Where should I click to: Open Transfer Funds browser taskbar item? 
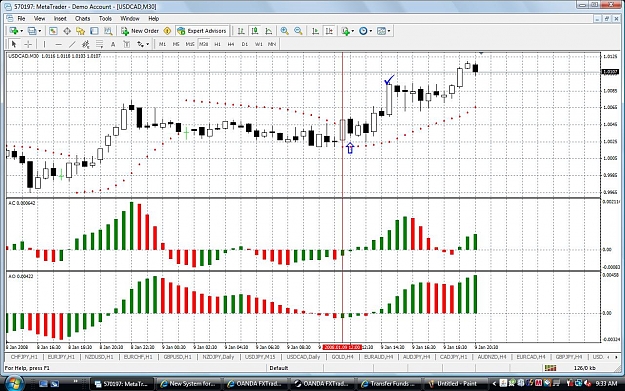pos(389,383)
